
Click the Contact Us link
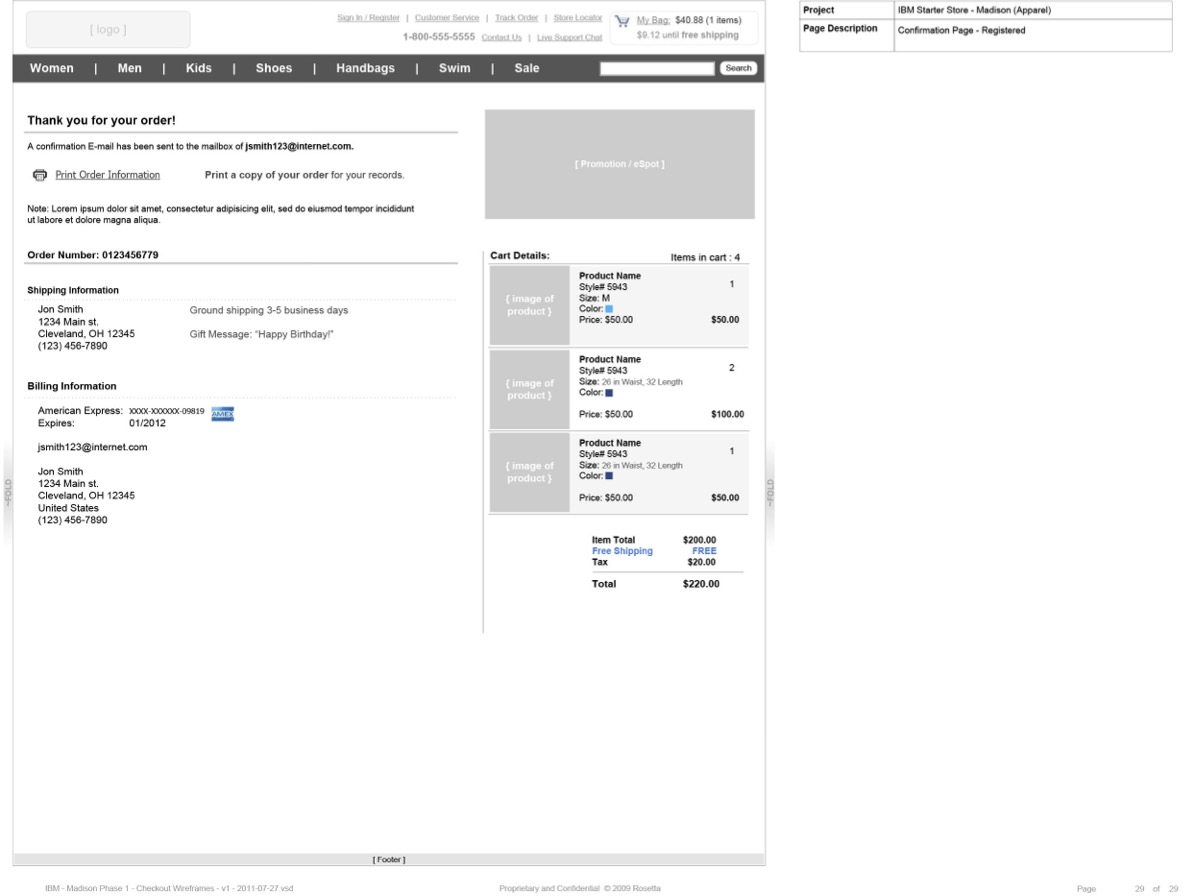point(501,37)
